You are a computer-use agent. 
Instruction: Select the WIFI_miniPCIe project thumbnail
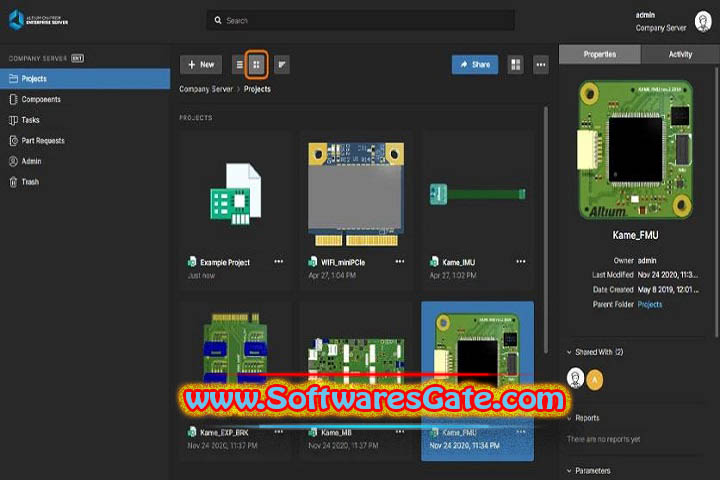click(x=356, y=193)
